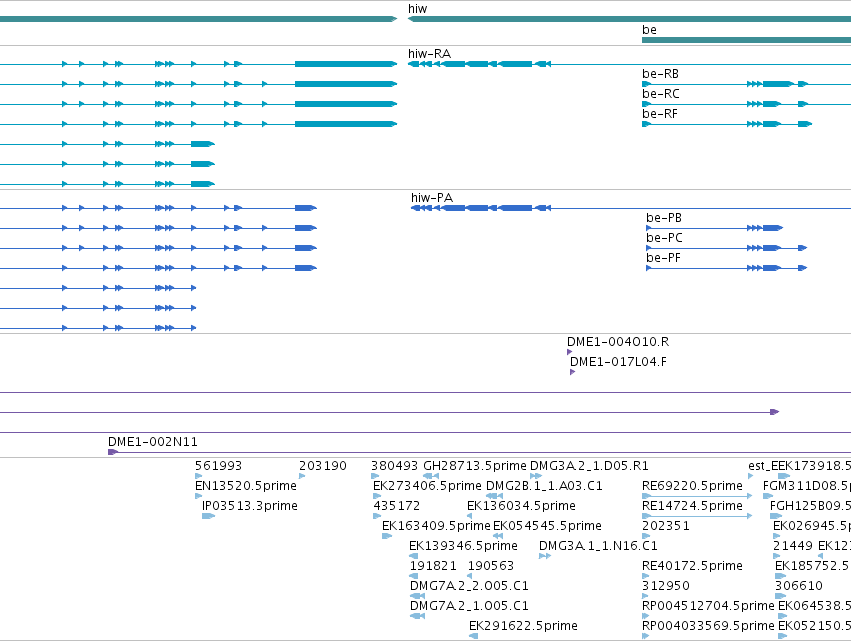Open RP004512704.5prime EST label
This screenshot has height=641, width=851.
click(708, 606)
